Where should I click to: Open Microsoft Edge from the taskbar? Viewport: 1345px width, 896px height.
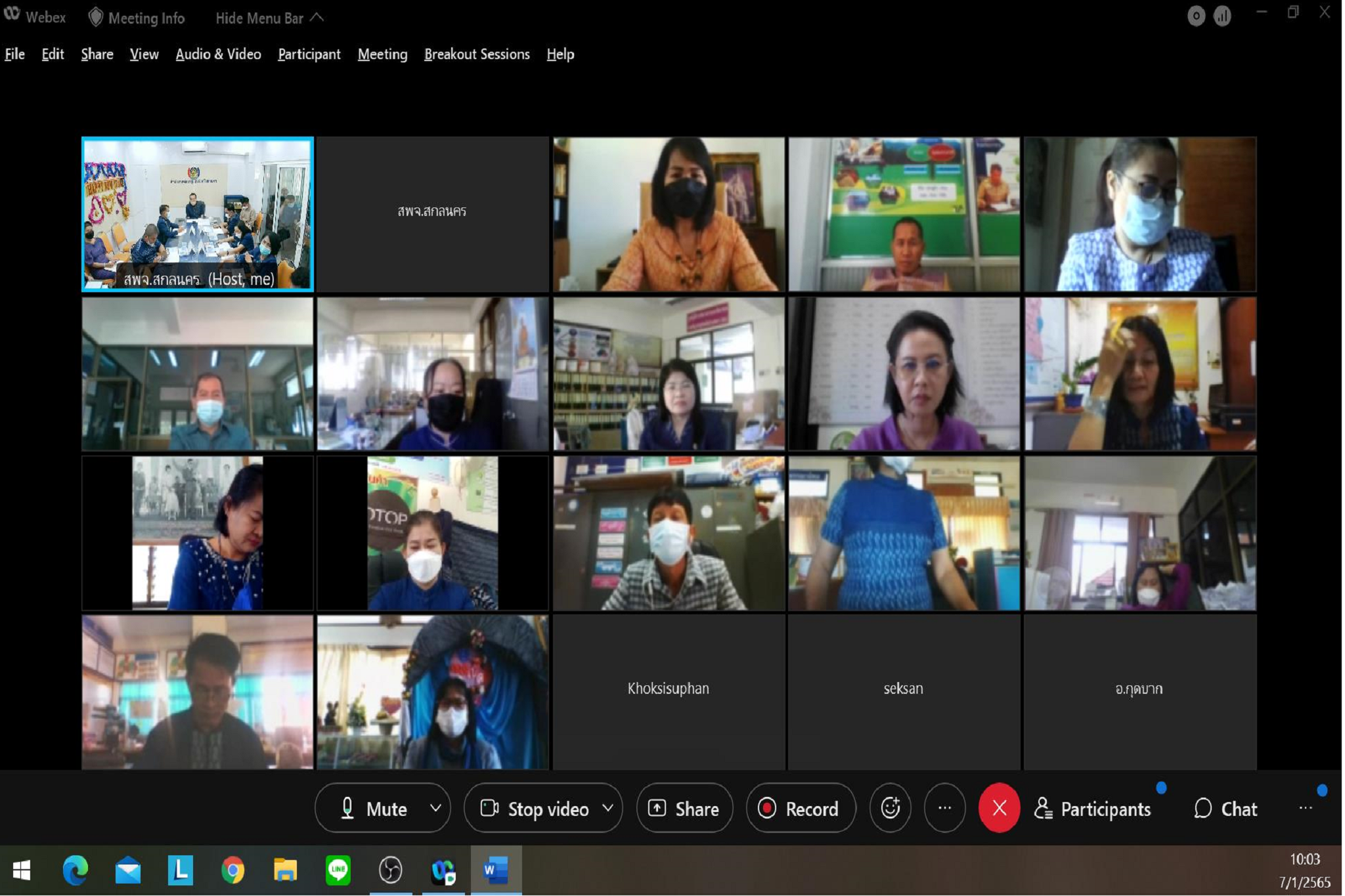coord(75,870)
